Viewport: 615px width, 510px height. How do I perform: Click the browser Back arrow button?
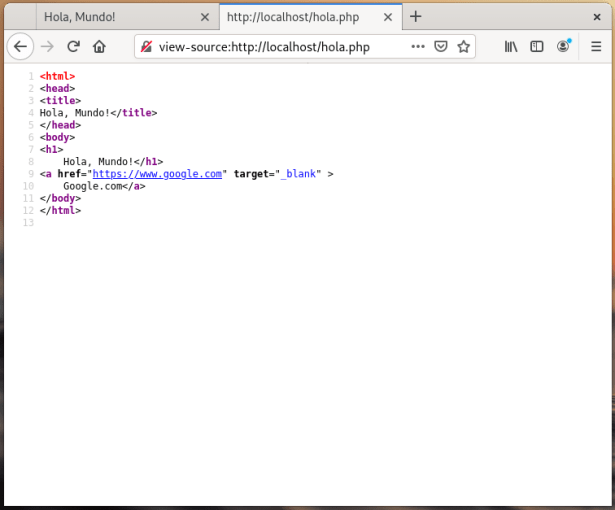[20, 46]
